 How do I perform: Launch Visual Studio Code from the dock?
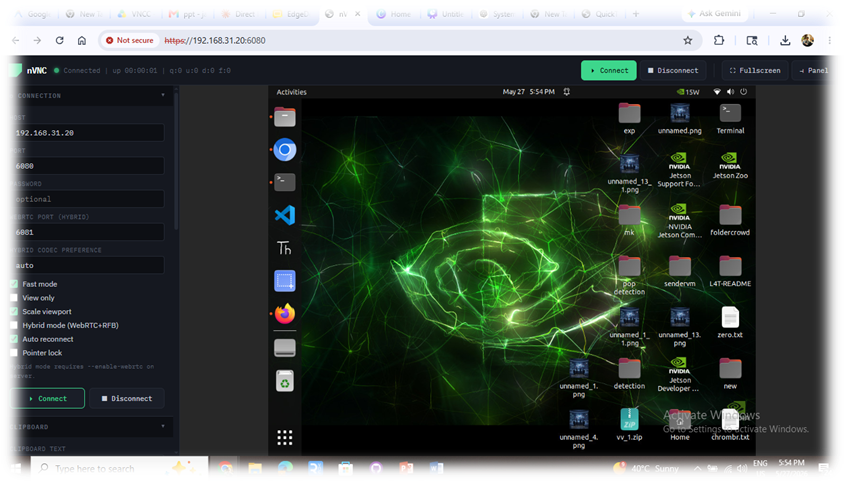[x=285, y=215]
